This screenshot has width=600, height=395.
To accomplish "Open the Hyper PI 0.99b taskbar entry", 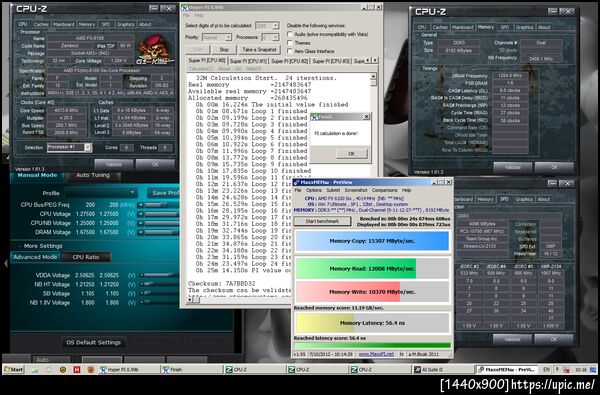I will click(x=129, y=370).
